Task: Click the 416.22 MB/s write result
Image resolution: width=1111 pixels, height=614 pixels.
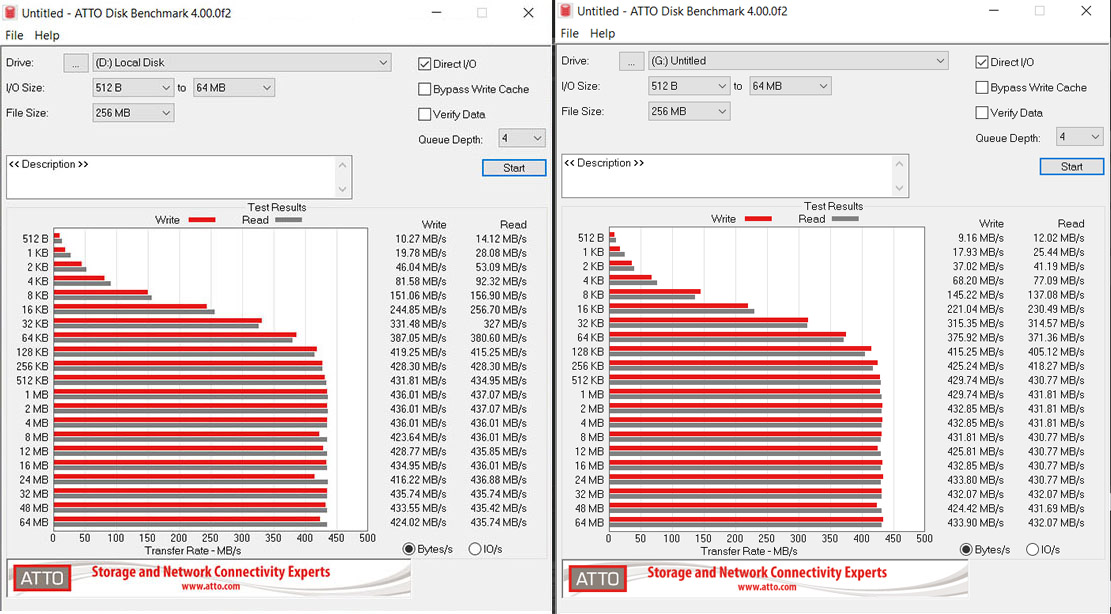Action: 418,479
